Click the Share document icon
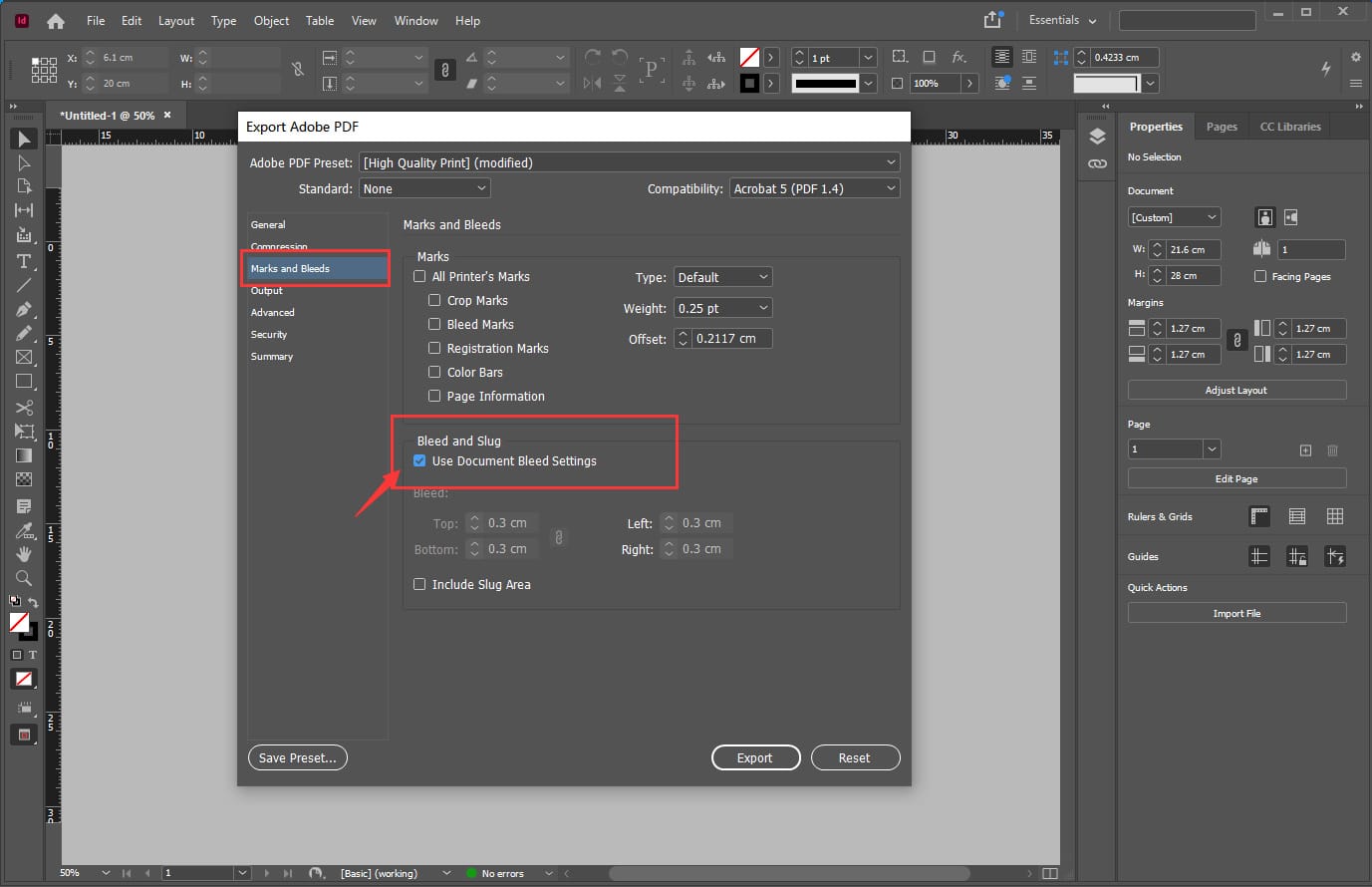This screenshot has width=1372, height=887. coord(992,20)
